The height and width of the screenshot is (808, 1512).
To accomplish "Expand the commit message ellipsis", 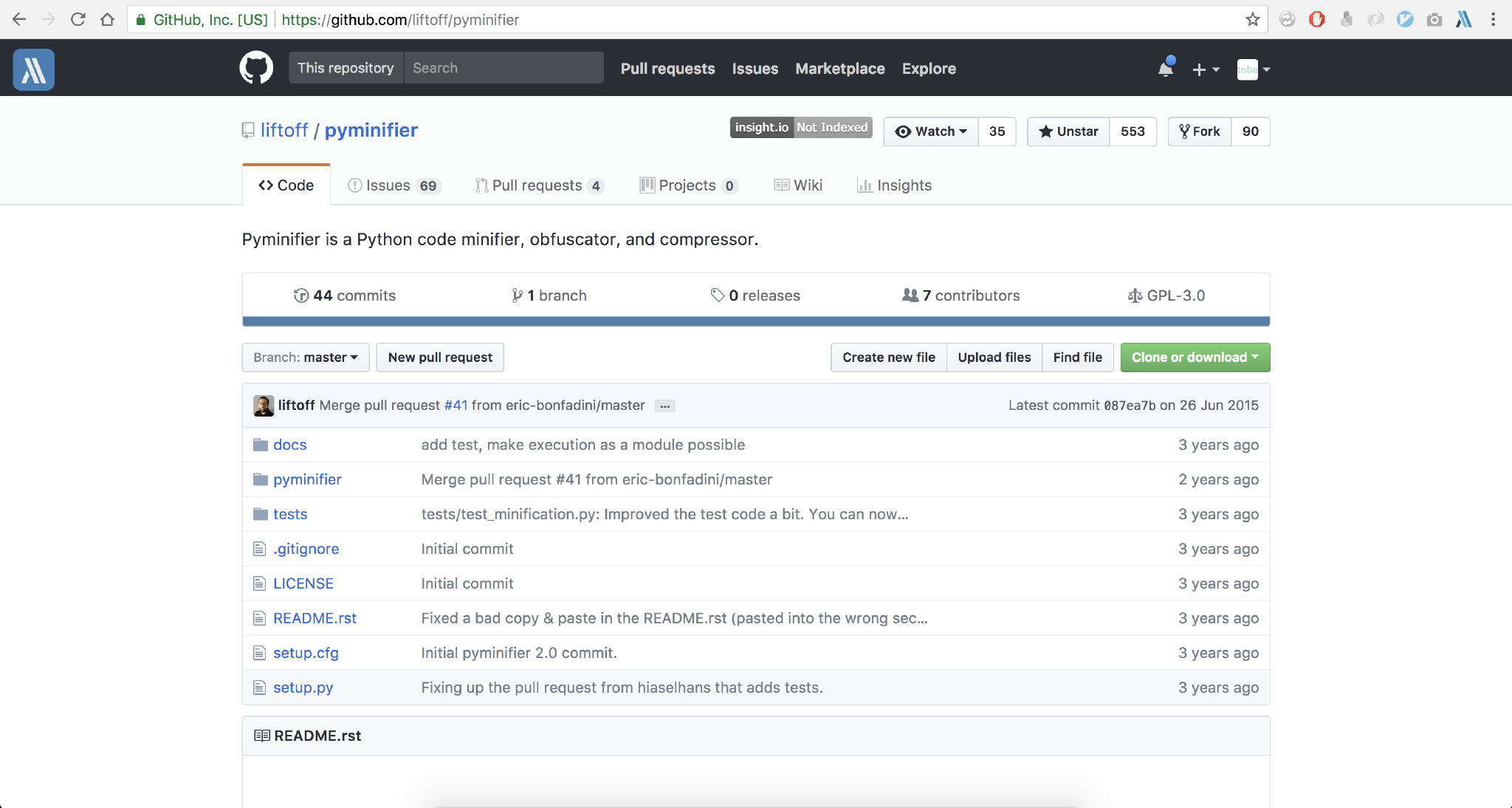I will (664, 406).
